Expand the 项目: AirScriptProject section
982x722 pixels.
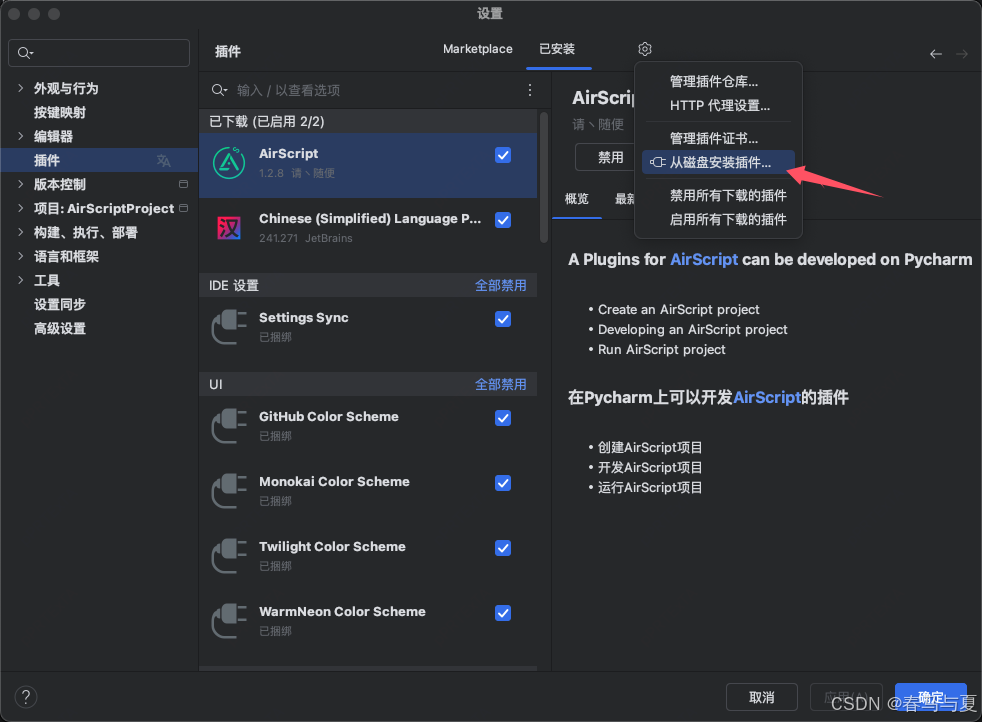21,208
